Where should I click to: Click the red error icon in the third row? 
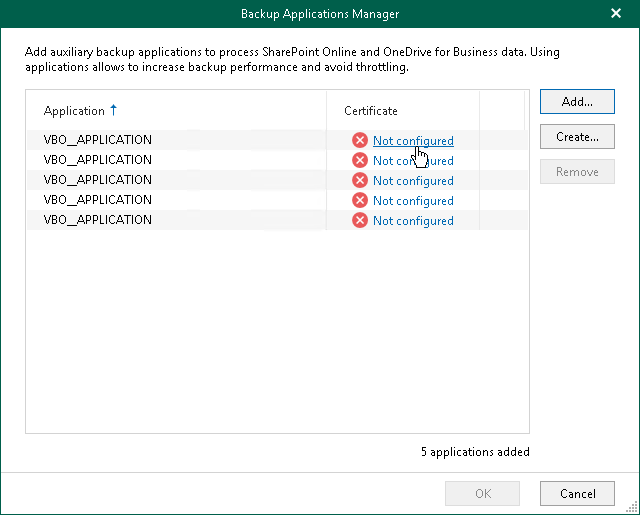[360, 180]
